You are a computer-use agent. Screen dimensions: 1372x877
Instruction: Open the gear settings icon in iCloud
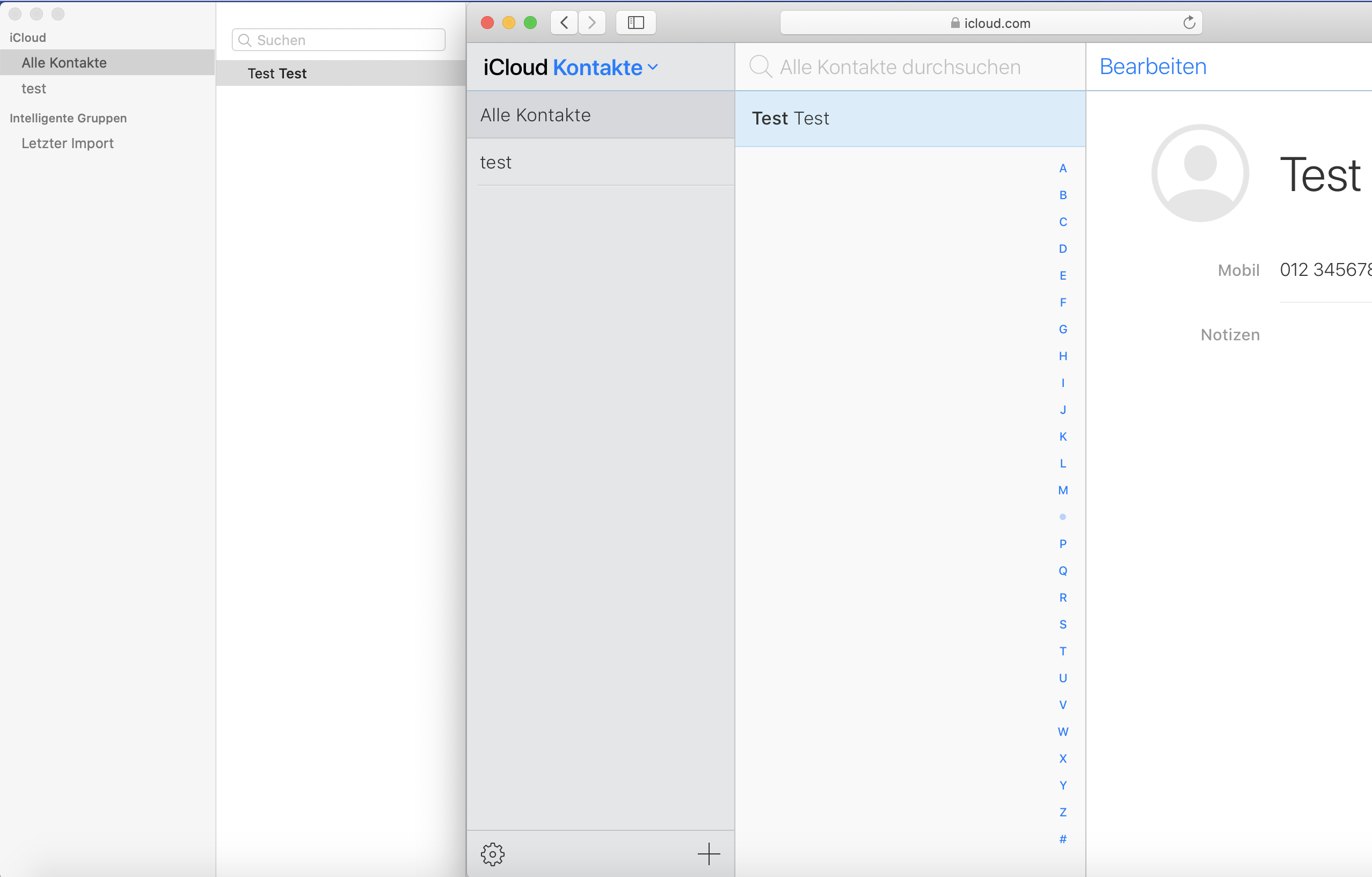(492, 853)
